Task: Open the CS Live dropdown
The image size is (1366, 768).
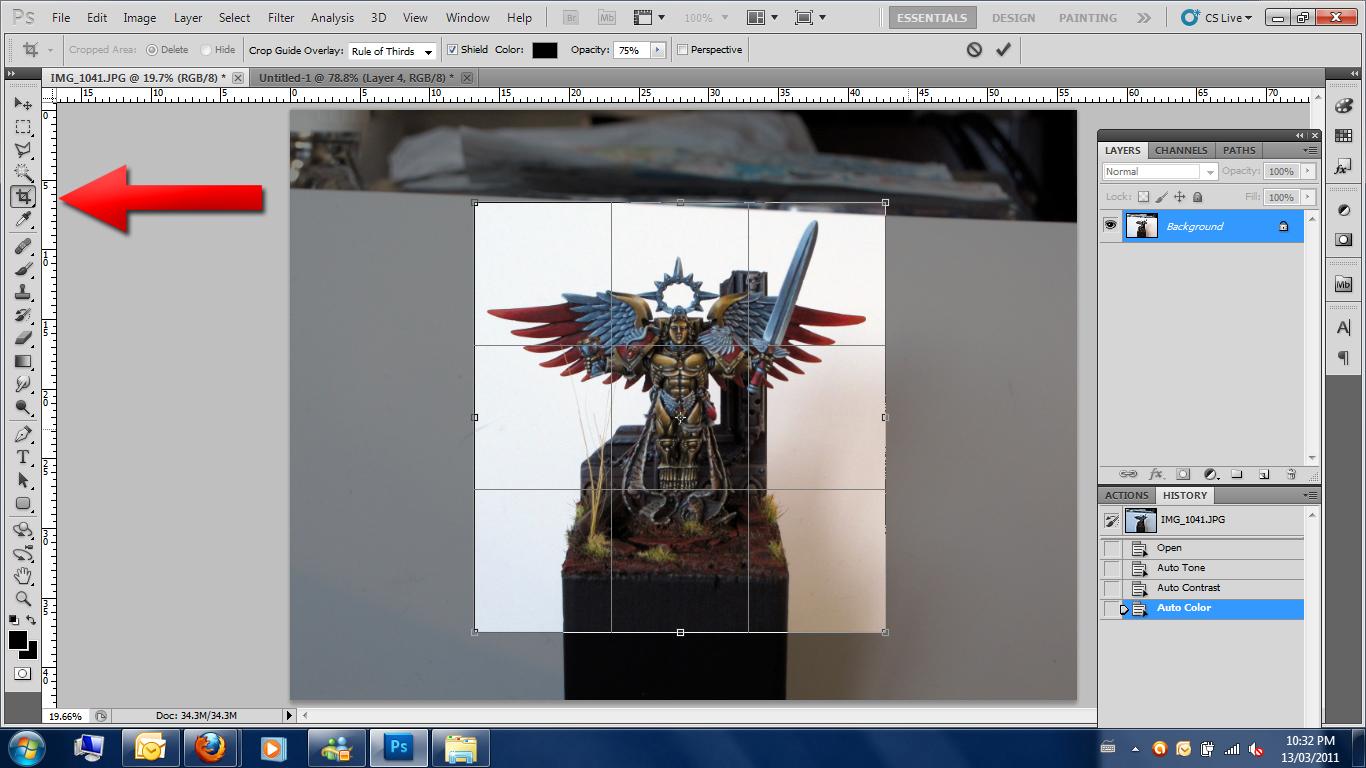Action: tap(1217, 18)
